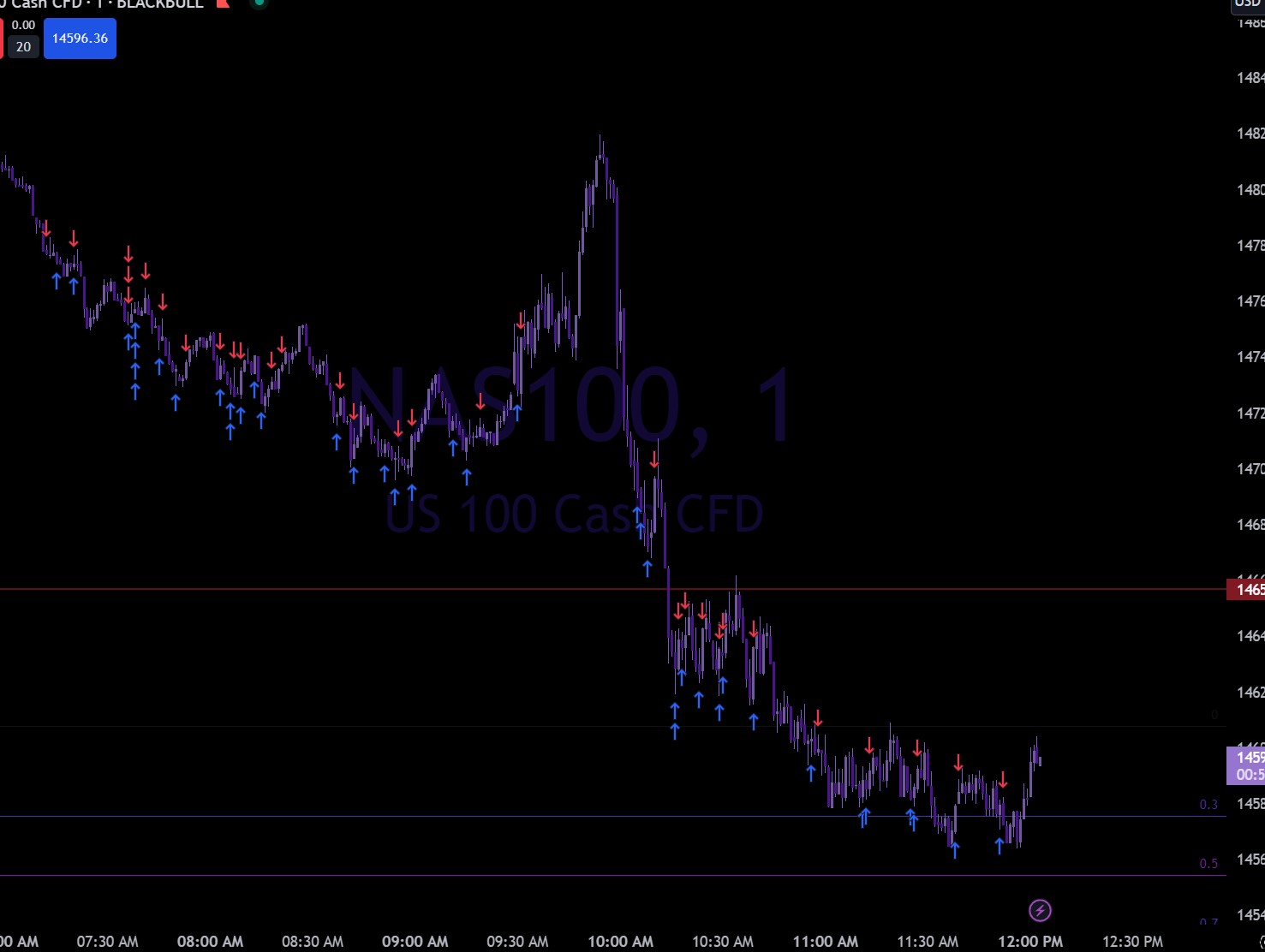Click the 0.3 Fibonacci level label
Image resolution: width=1265 pixels, height=952 pixels.
(x=1208, y=805)
